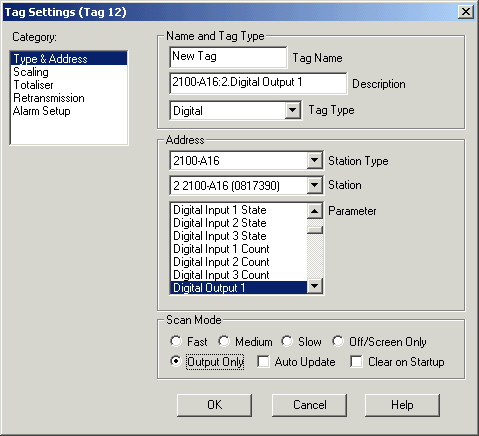
Task: Click the Cancel button
Action: click(x=309, y=405)
